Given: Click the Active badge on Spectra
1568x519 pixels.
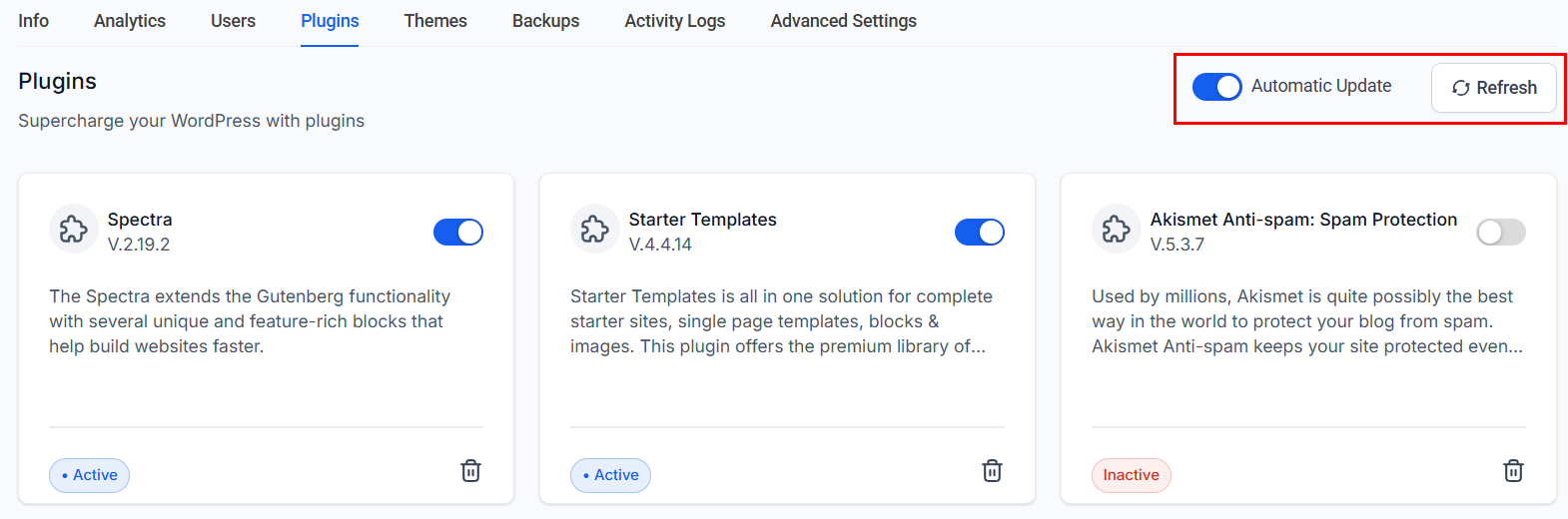Looking at the screenshot, I should [x=89, y=475].
